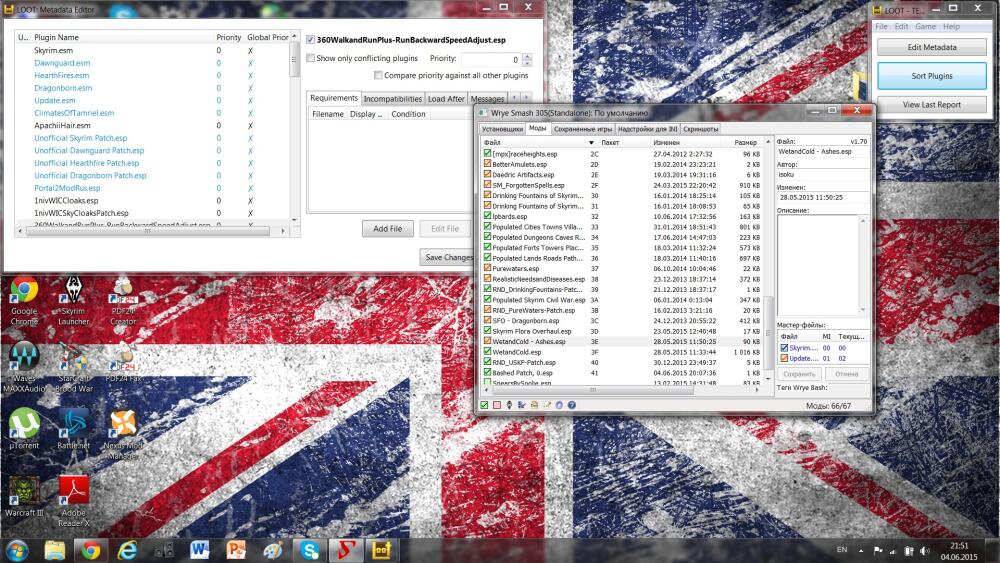This screenshot has width=1000, height=563.
Task: Open PDF24 Fax desktop shortcut
Action: point(123,363)
